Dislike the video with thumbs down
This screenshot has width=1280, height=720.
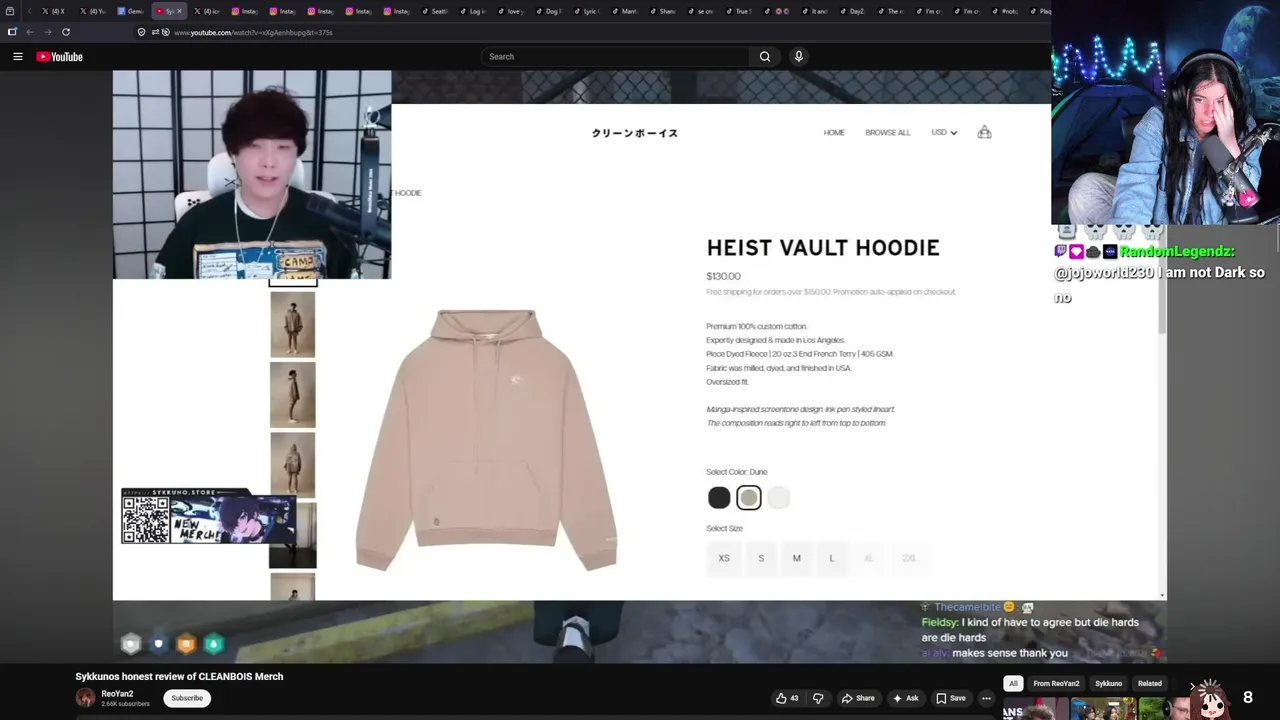[818, 698]
